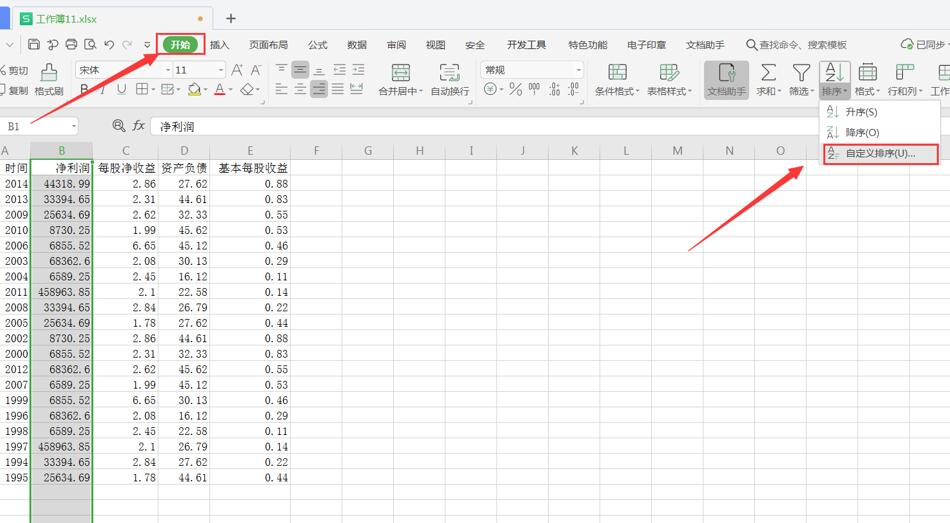Viewport: 950px width, 523px height.
Task: Click the 筛选 filter funnel icon
Action: tap(801, 73)
